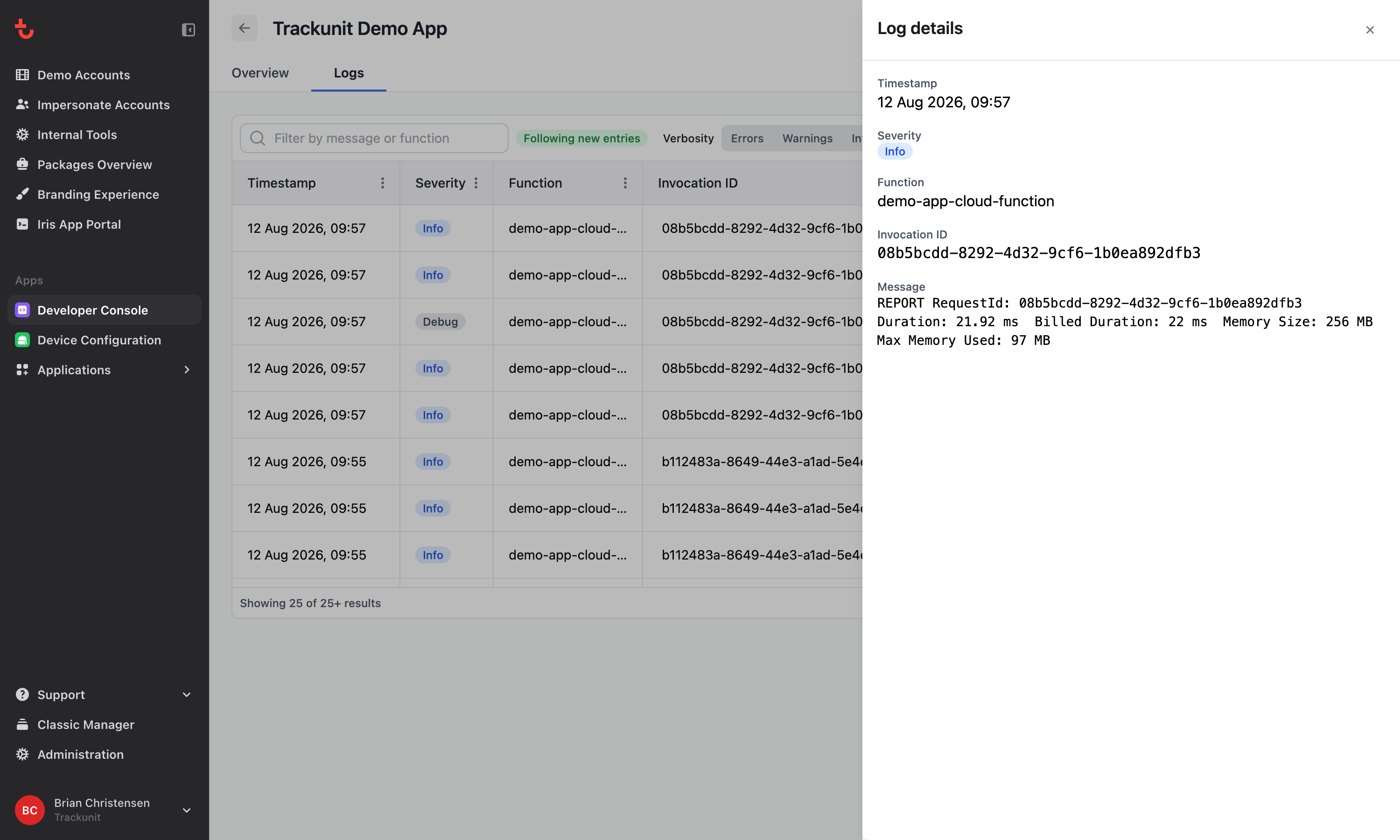
Task: Expand the Support section chevron
Action: (187, 694)
